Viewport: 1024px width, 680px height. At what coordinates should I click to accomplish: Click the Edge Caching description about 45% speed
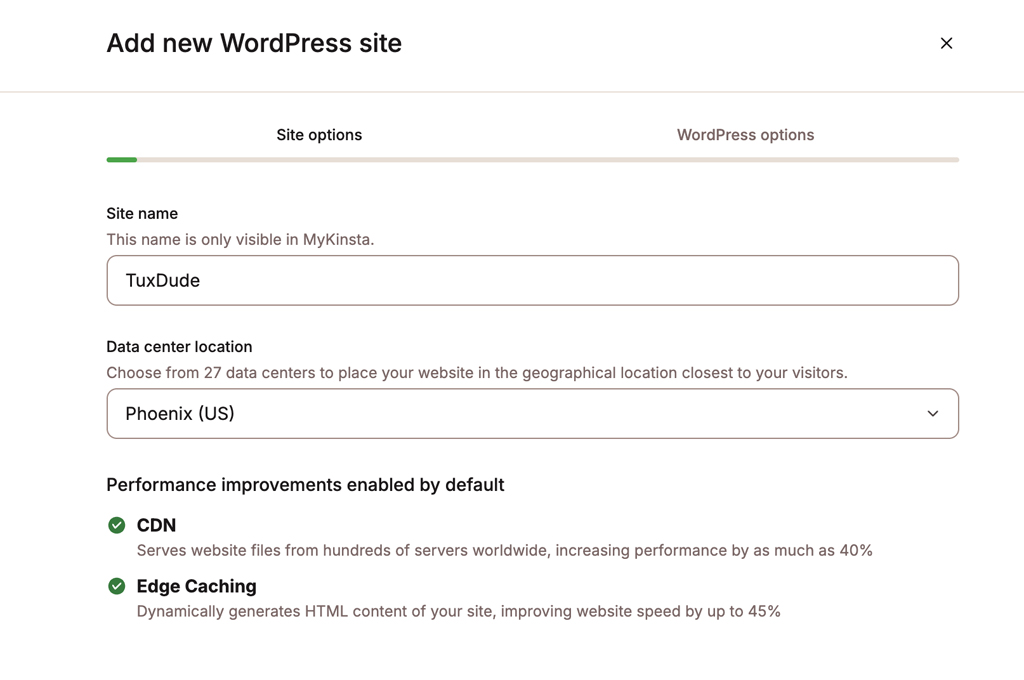point(458,611)
